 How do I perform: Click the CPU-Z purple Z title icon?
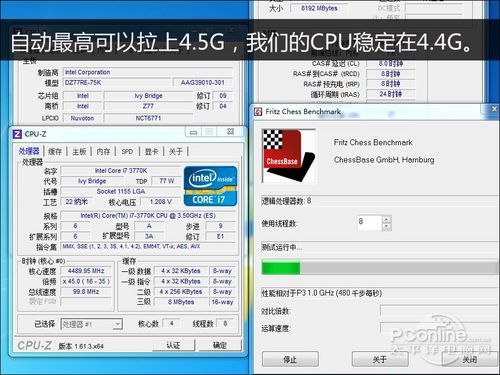(x=17, y=134)
